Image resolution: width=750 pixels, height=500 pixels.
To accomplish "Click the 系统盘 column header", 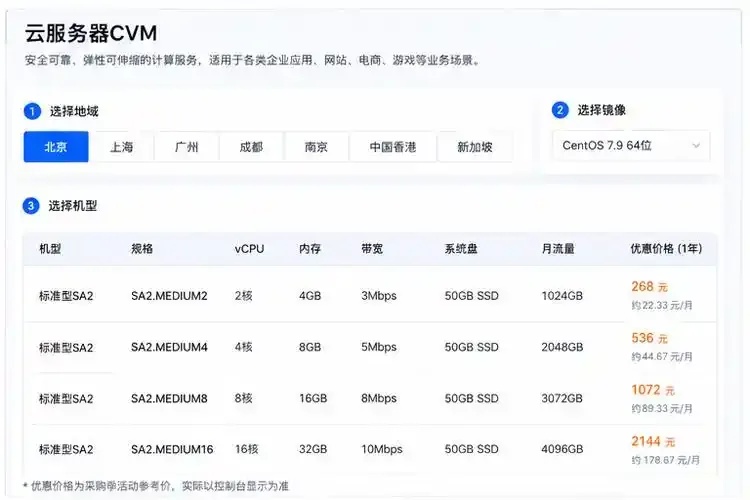I will coord(461,249).
